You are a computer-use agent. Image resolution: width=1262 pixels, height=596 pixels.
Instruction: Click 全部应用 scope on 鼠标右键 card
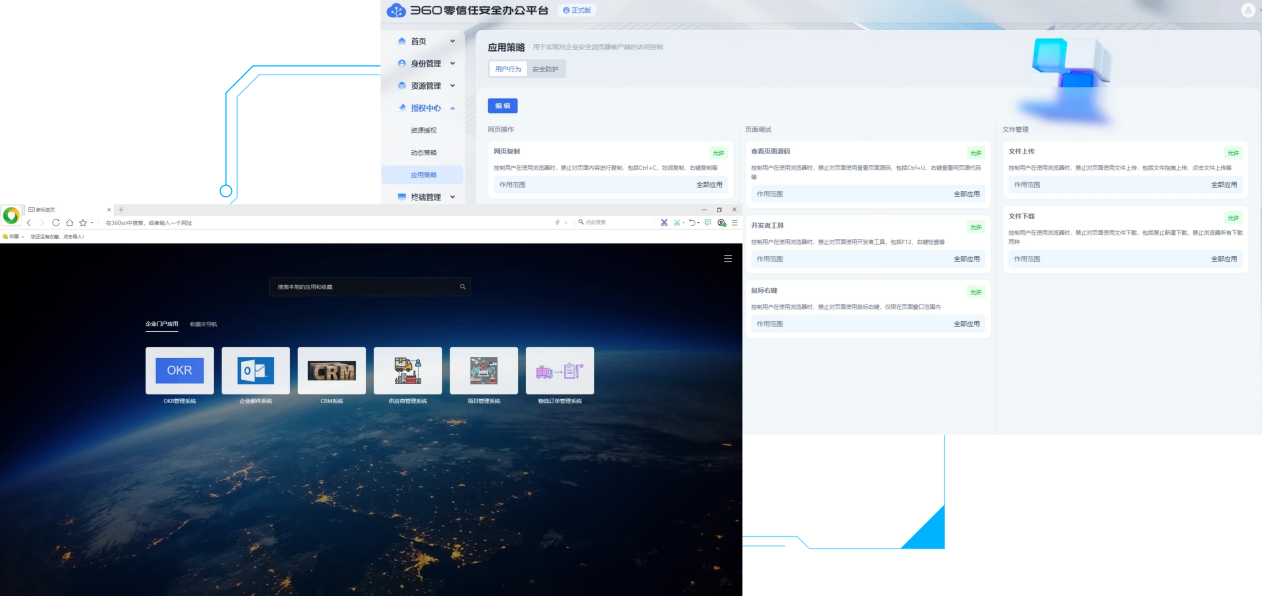(966, 323)
